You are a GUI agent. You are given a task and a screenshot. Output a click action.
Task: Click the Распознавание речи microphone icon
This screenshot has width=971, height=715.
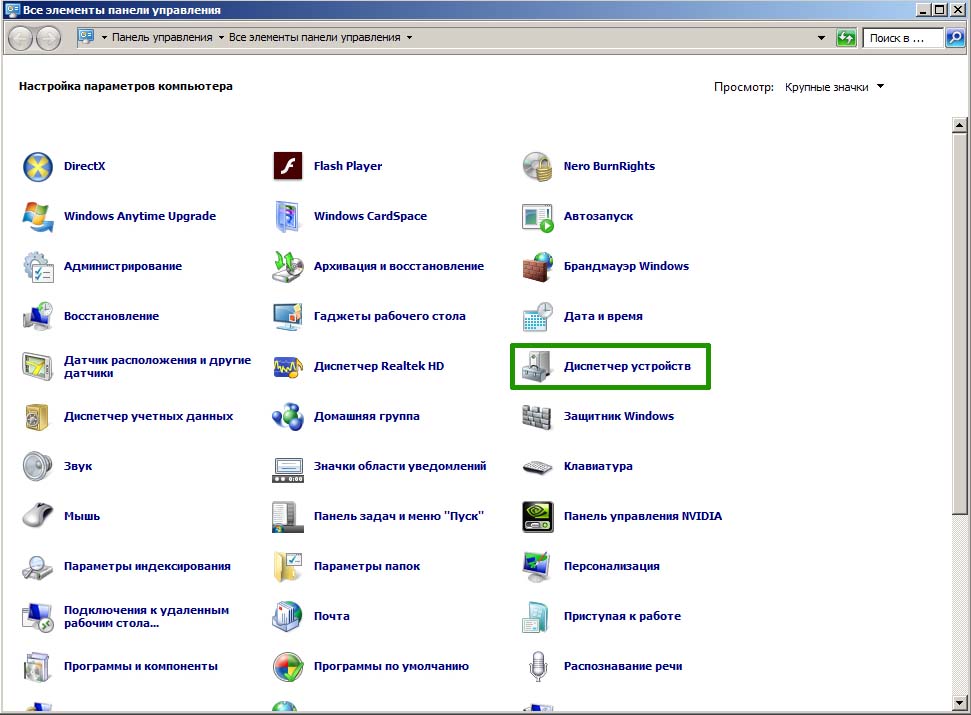point(538,667)
